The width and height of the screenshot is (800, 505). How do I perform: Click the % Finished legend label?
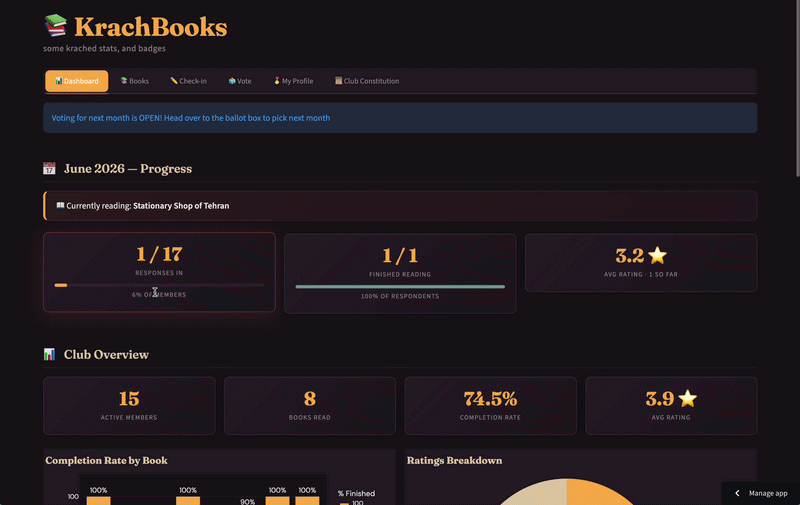point(356,493)
